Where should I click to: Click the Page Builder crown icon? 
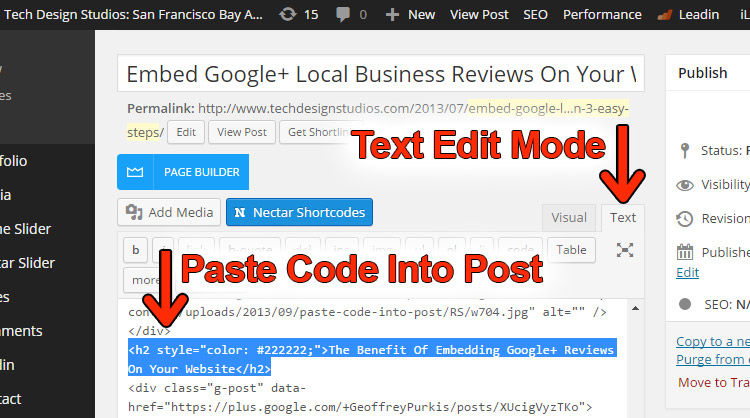point(135,172)
